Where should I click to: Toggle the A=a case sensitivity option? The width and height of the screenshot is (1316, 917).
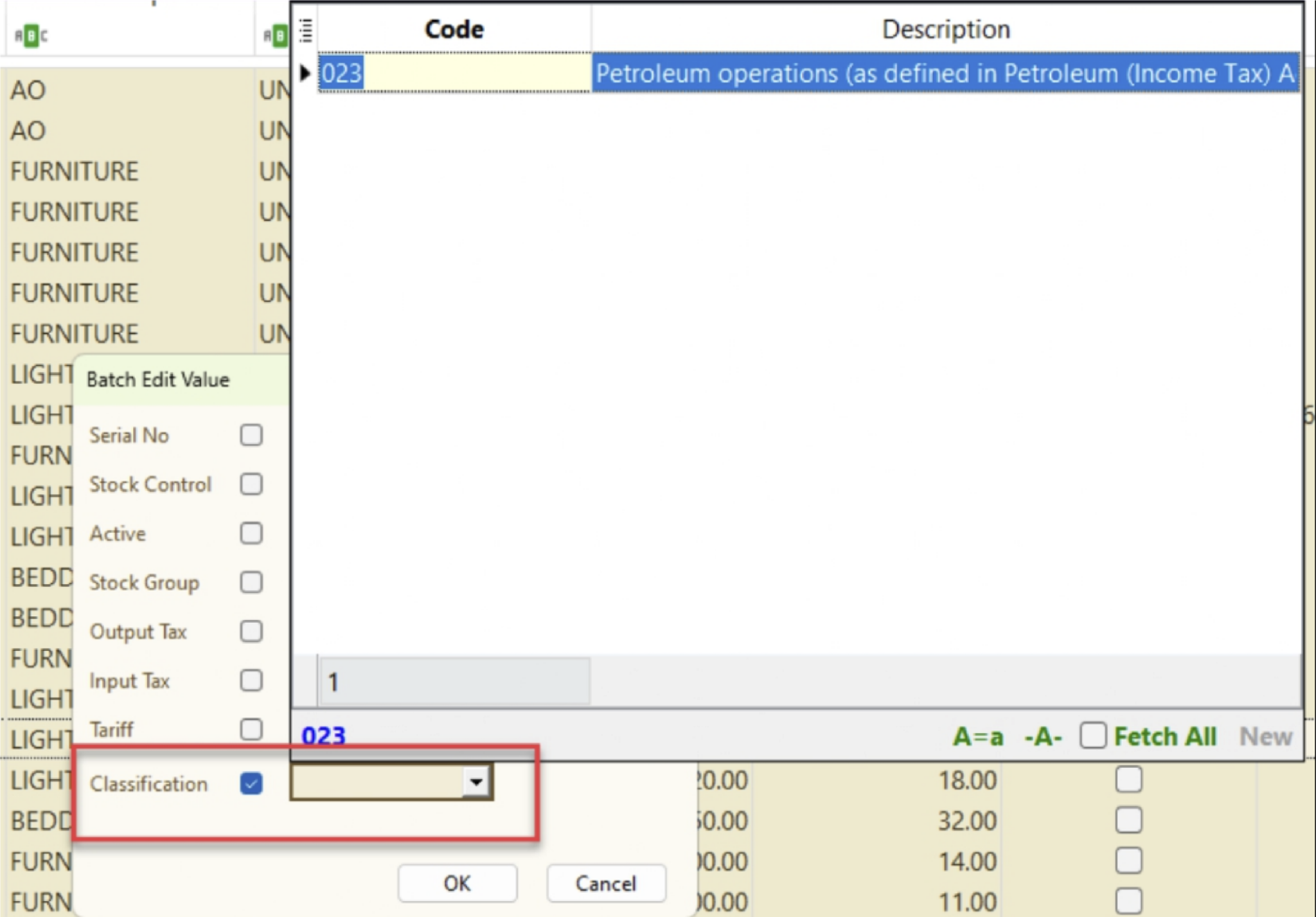click(977, 736)
